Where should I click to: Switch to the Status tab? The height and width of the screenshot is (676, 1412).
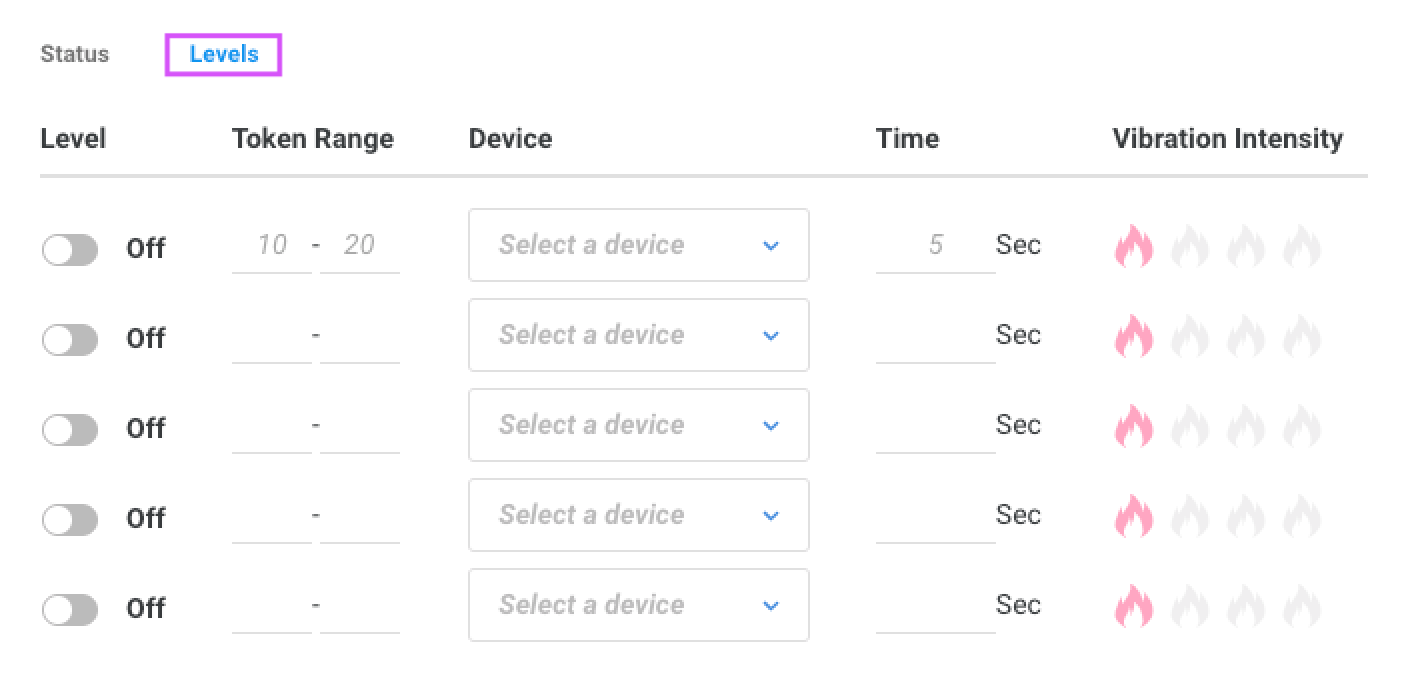(x=74, y=54)
